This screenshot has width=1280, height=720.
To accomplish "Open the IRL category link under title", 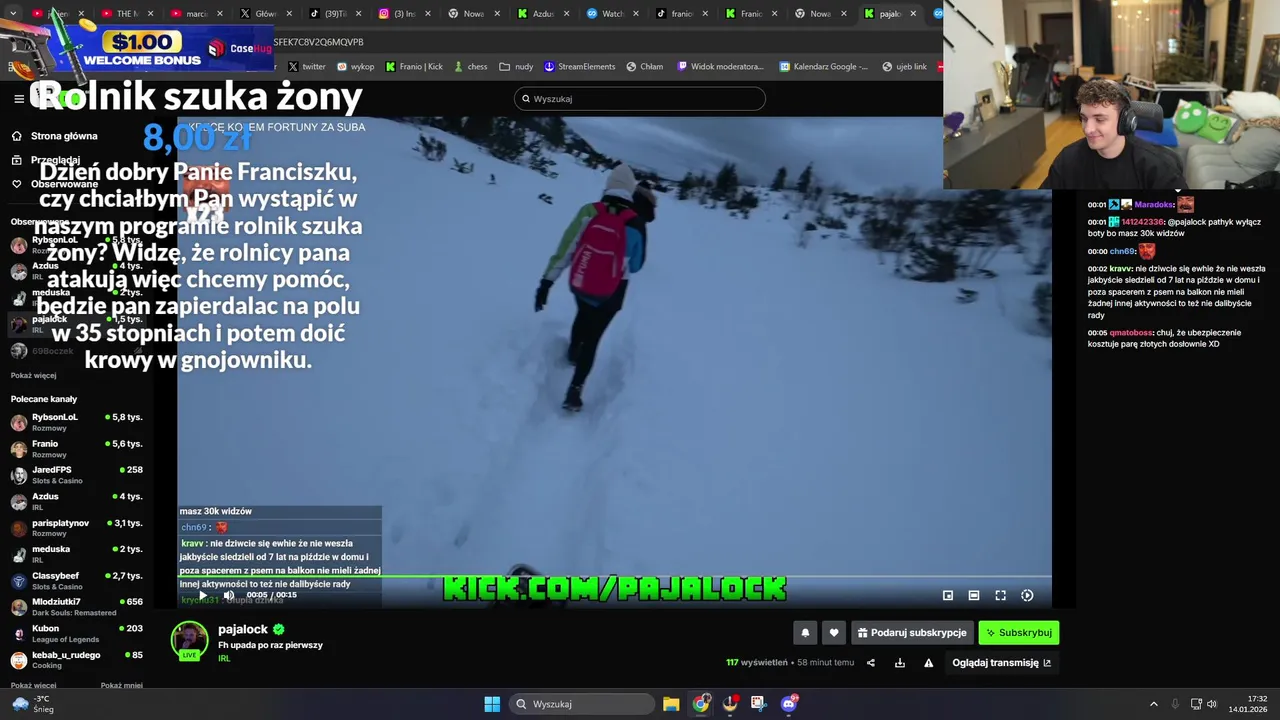I will coord(224,658).
